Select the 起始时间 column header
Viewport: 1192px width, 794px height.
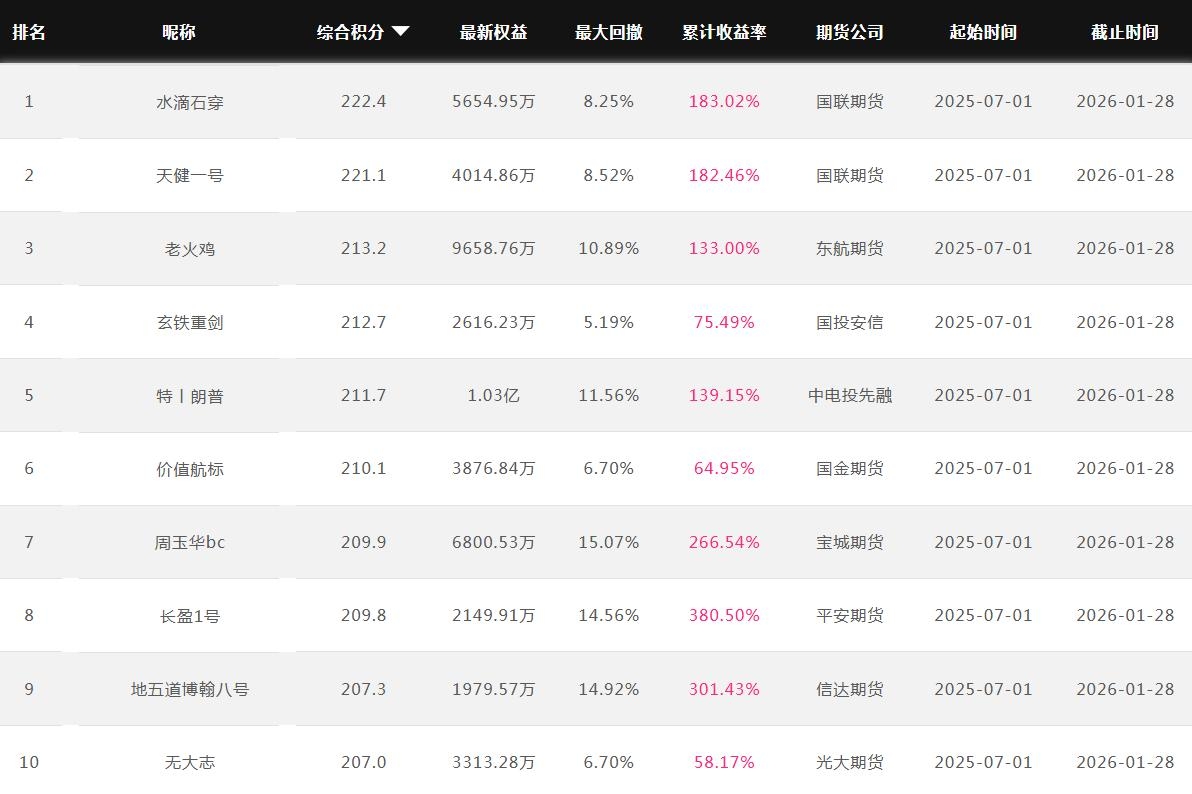982,32
